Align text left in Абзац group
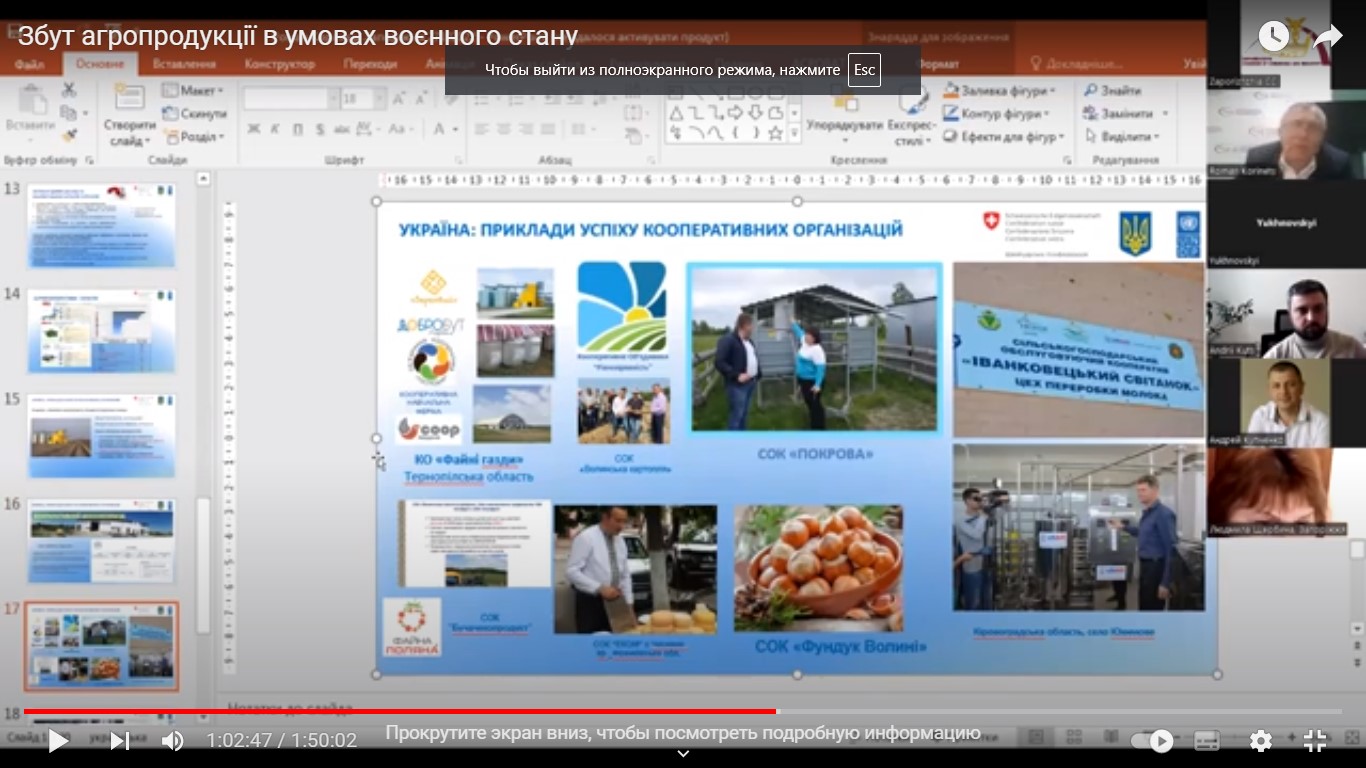The image size is (1366, 768). tap(482, 129)
